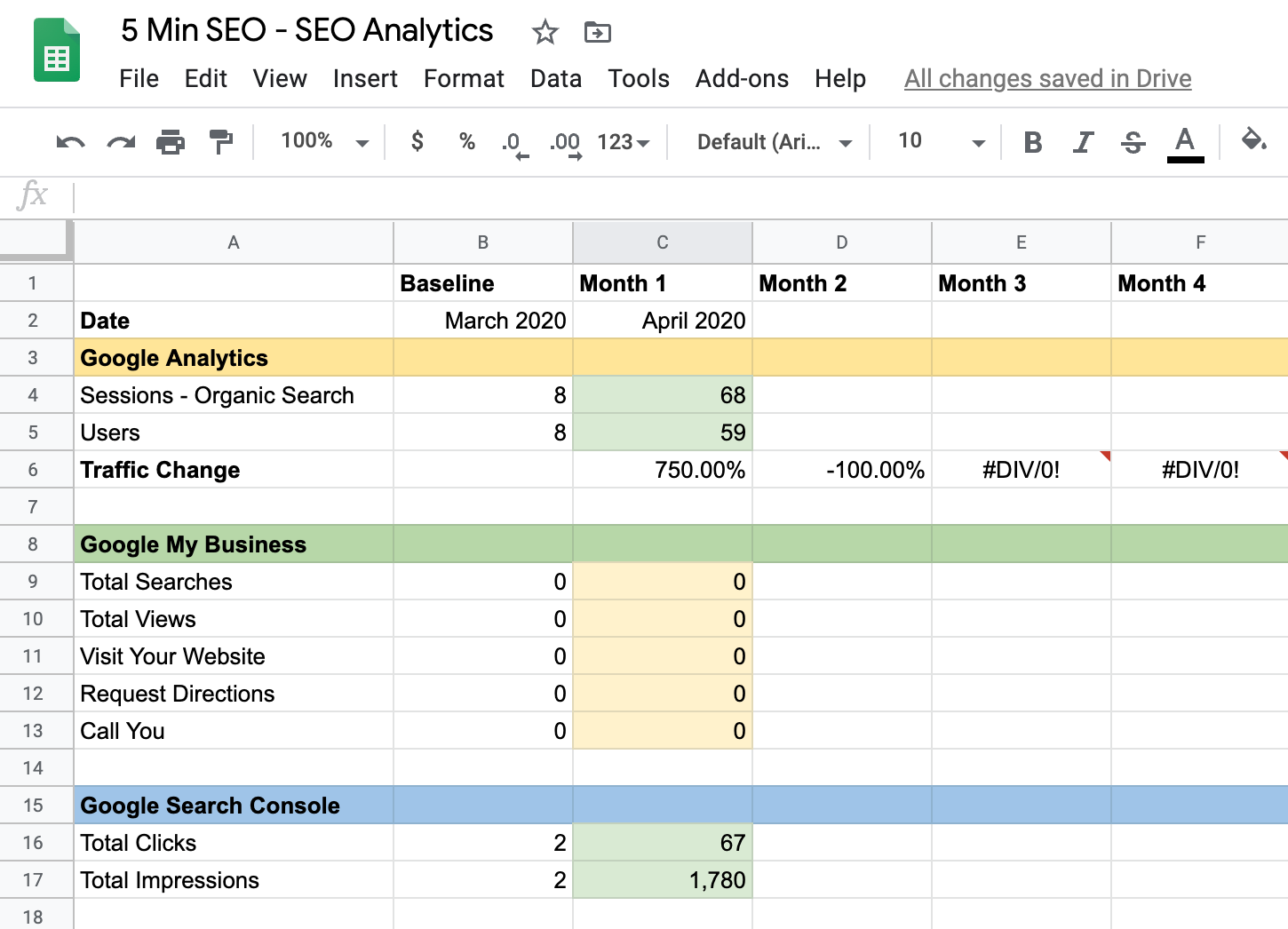Open the text color picker
Viewport: 1288px width, 929px height.
click(x=1185, y=142)
